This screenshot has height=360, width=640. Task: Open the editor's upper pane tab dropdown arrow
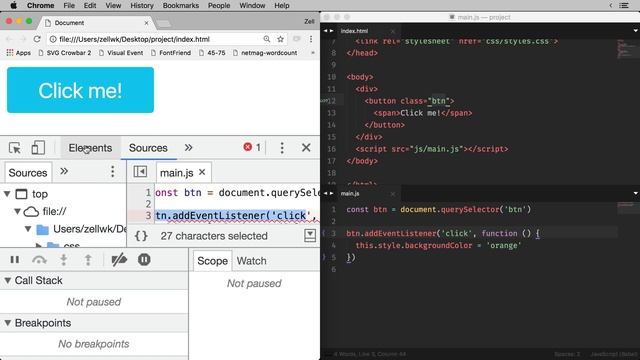(x=636, y=31)
